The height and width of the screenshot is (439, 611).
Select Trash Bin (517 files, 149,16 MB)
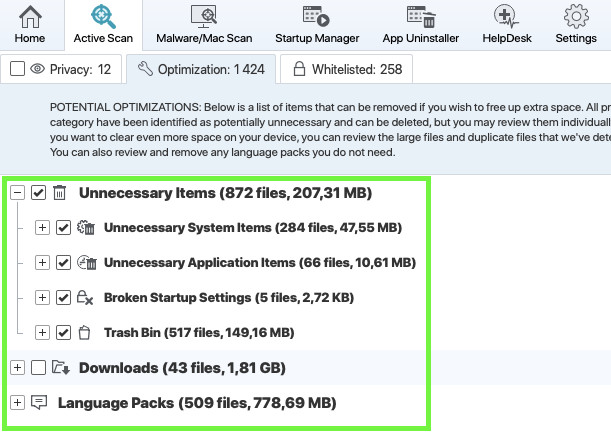pos(199,333)
